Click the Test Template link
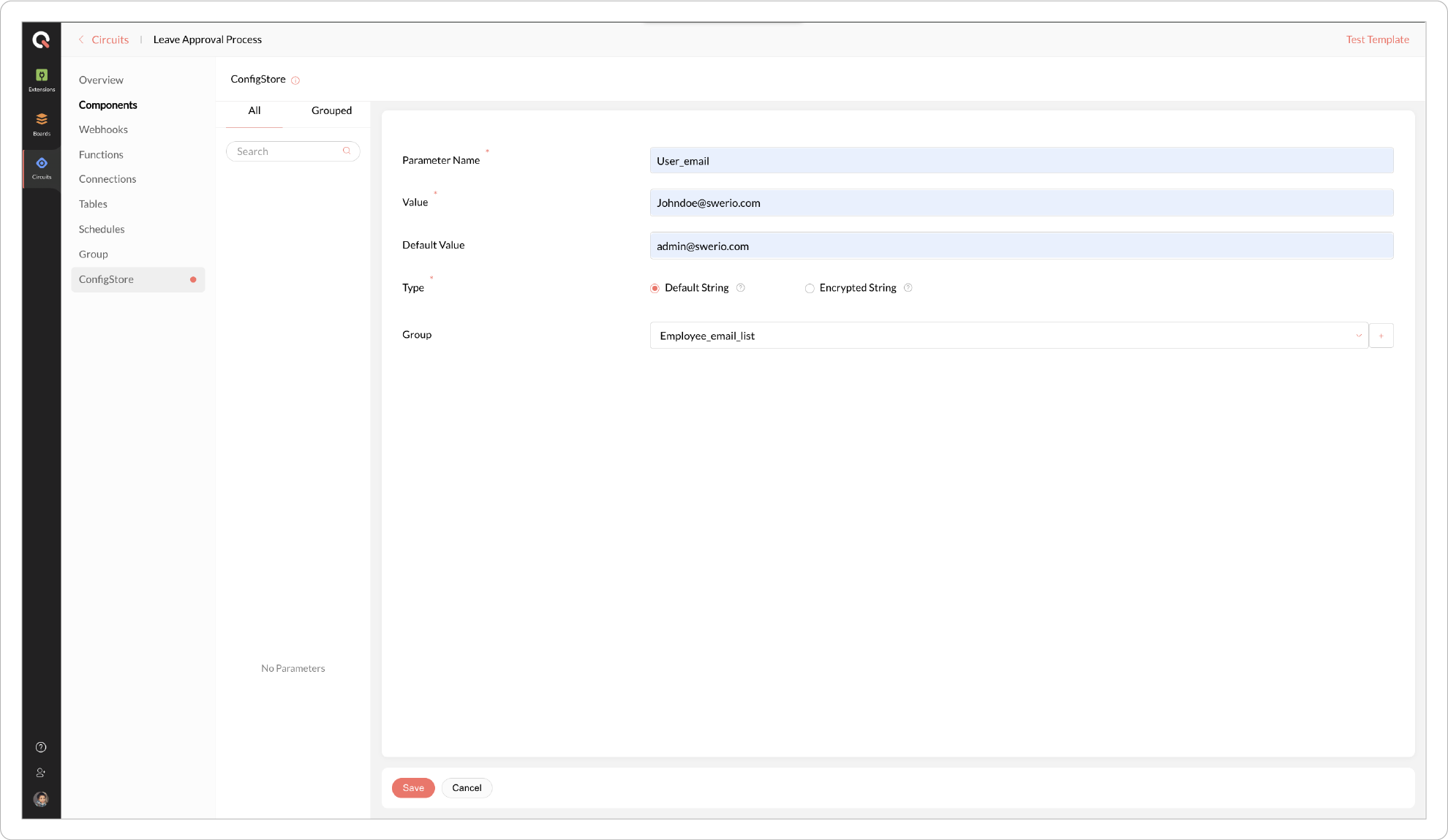The image size is (1448, 840). pos(1377,39)
